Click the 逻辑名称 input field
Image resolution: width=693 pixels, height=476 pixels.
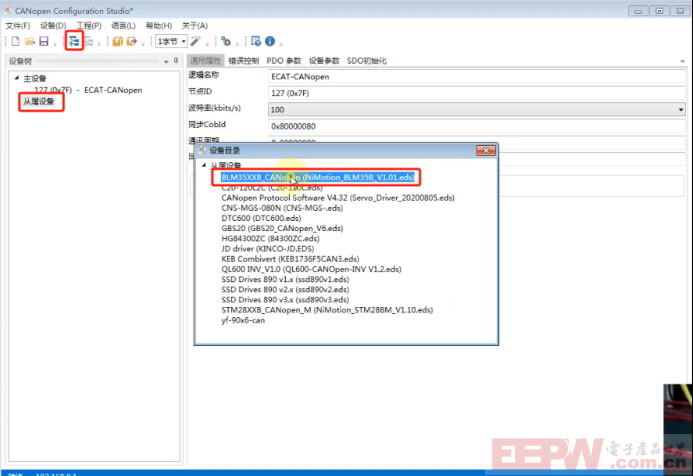point(477,76)
